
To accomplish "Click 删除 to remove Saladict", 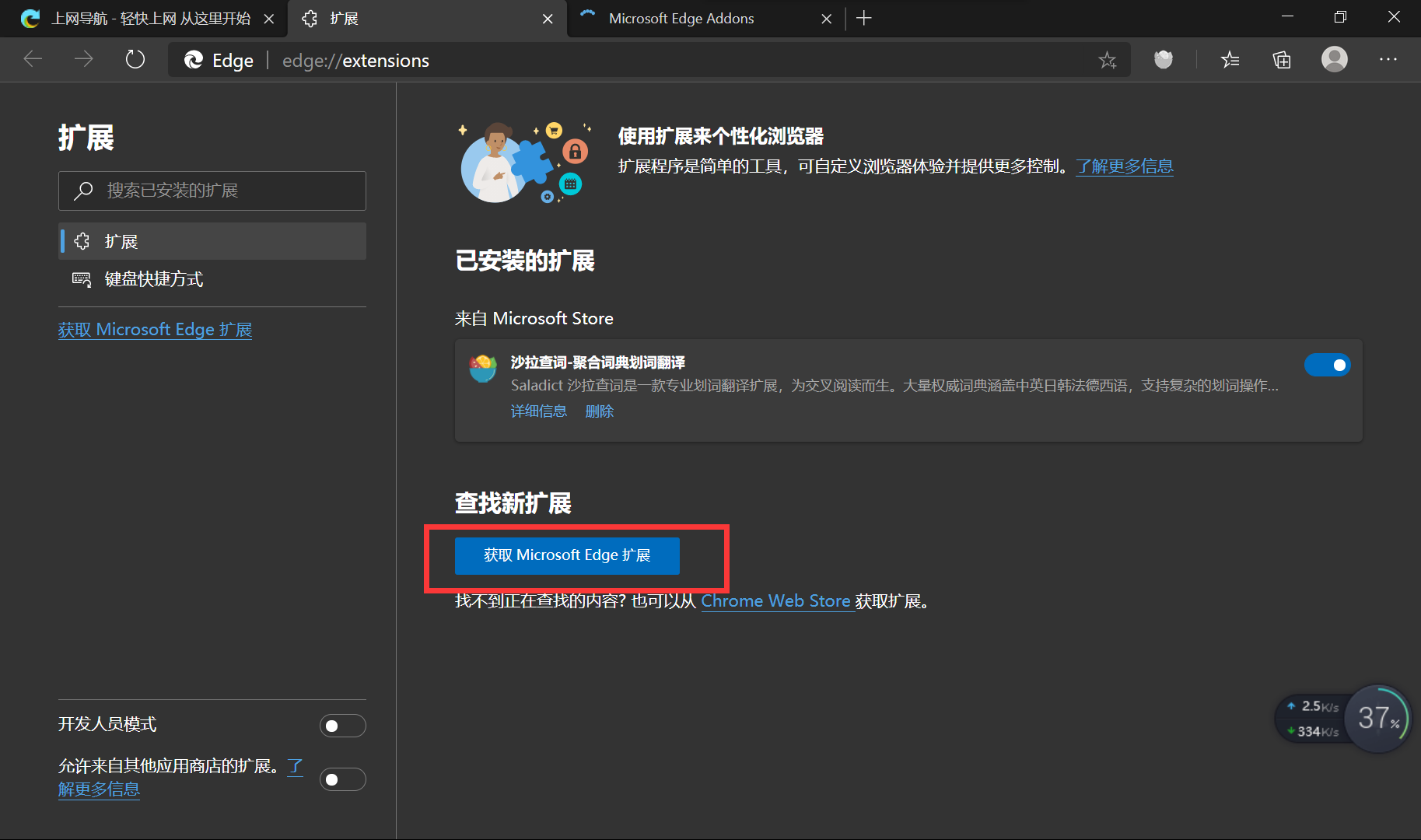I will [x=599, y=411].
